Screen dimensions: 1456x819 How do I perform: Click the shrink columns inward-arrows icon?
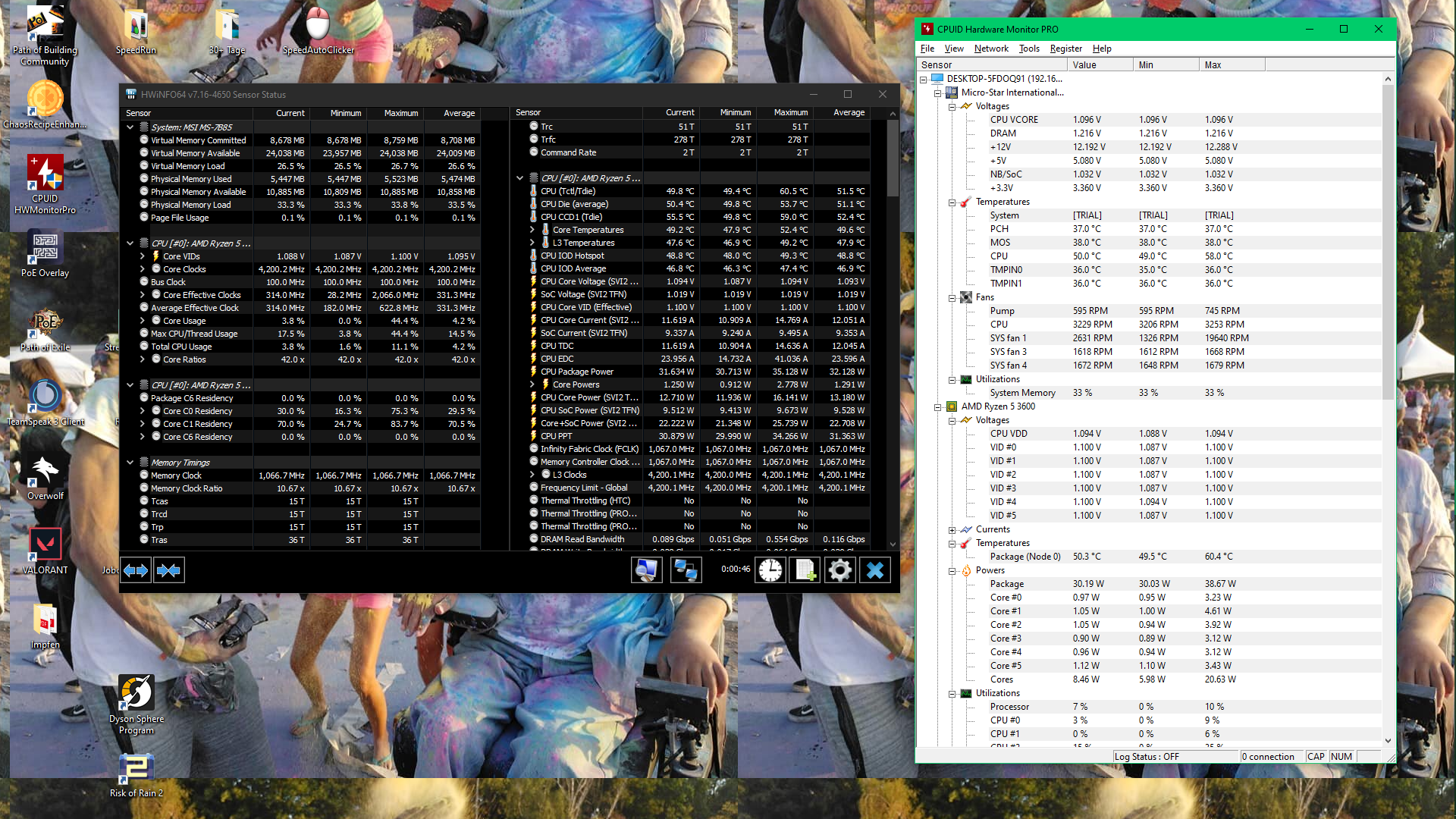[x=168, y=570]
